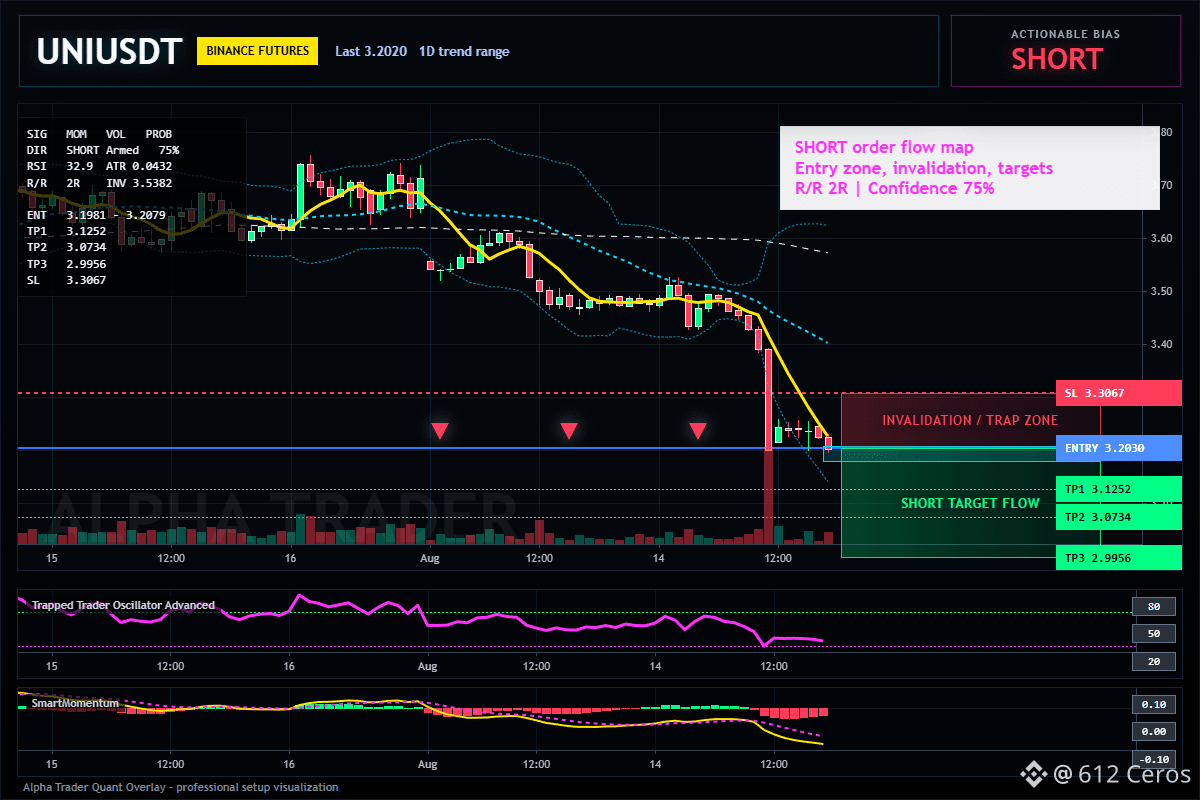Click the Last 3.2020 price text
The height and width of the screenshot is (800, 1200).
[371, 51]
